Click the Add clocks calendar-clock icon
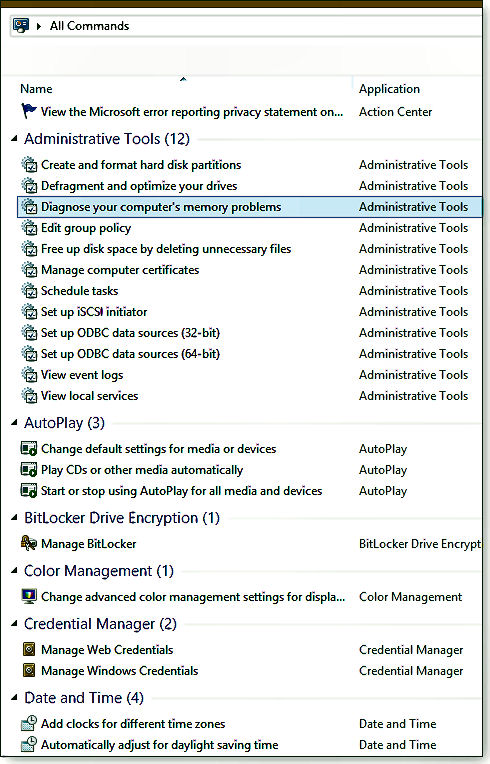 point(29,723)
